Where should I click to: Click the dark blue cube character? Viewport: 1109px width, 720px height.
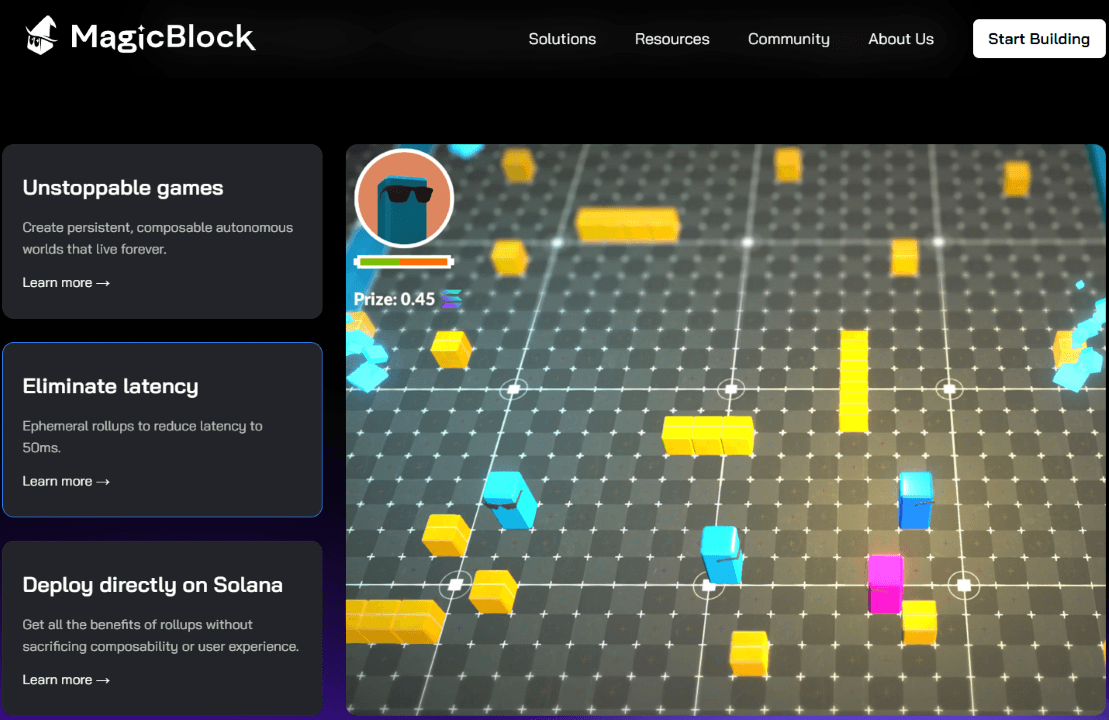tap(915, 500)
